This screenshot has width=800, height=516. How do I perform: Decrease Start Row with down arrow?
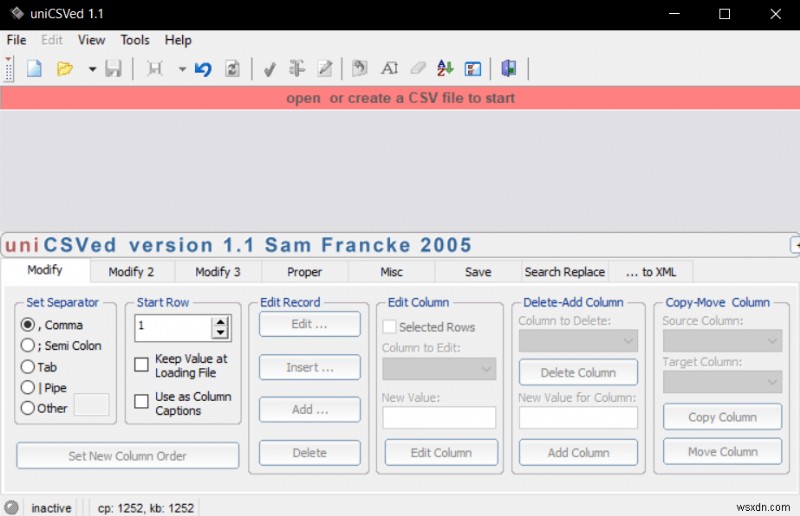[x=220, y=333]
